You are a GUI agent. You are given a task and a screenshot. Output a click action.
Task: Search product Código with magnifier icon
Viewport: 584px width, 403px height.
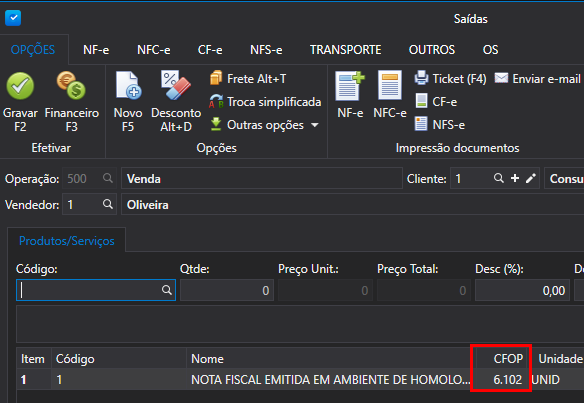pos(167,290)
